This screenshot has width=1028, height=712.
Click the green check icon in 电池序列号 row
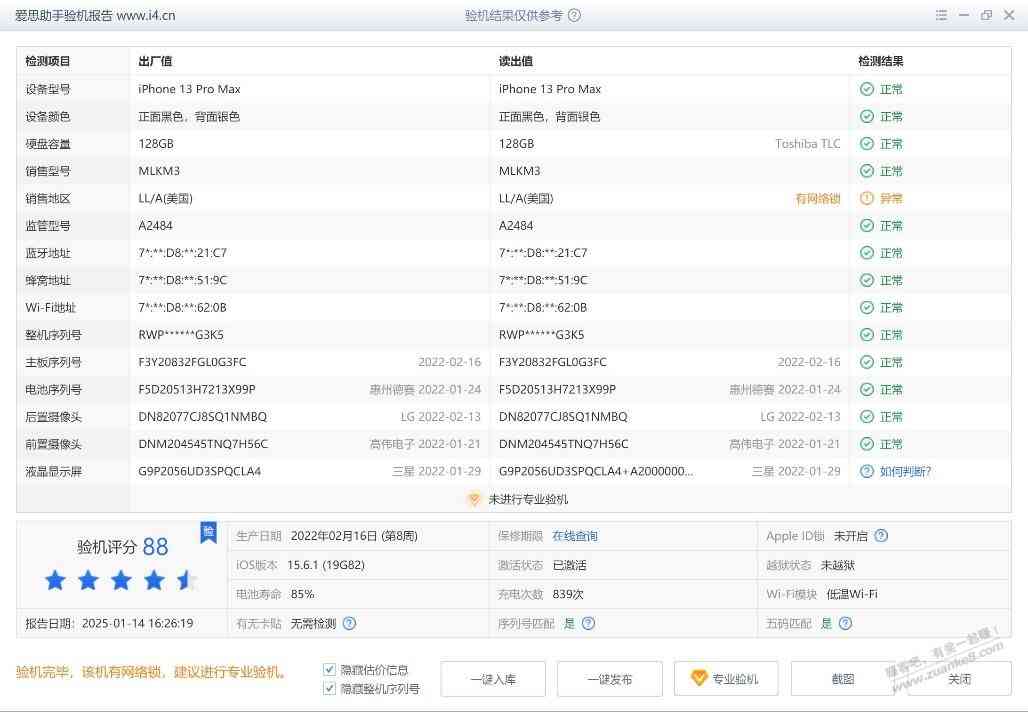tap(867, 389)
